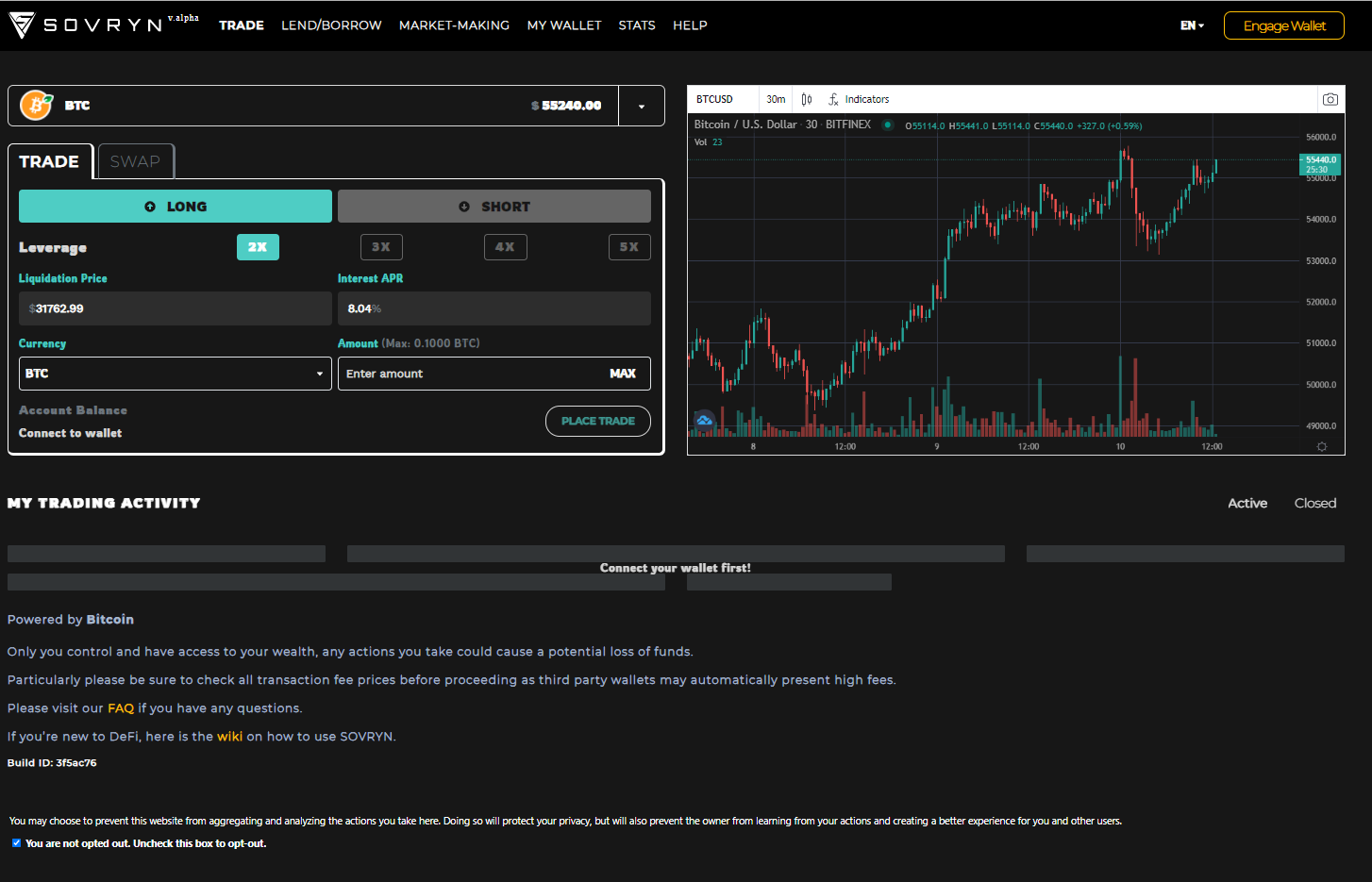Click the $55240.00 BTC price

click(566, 106)
